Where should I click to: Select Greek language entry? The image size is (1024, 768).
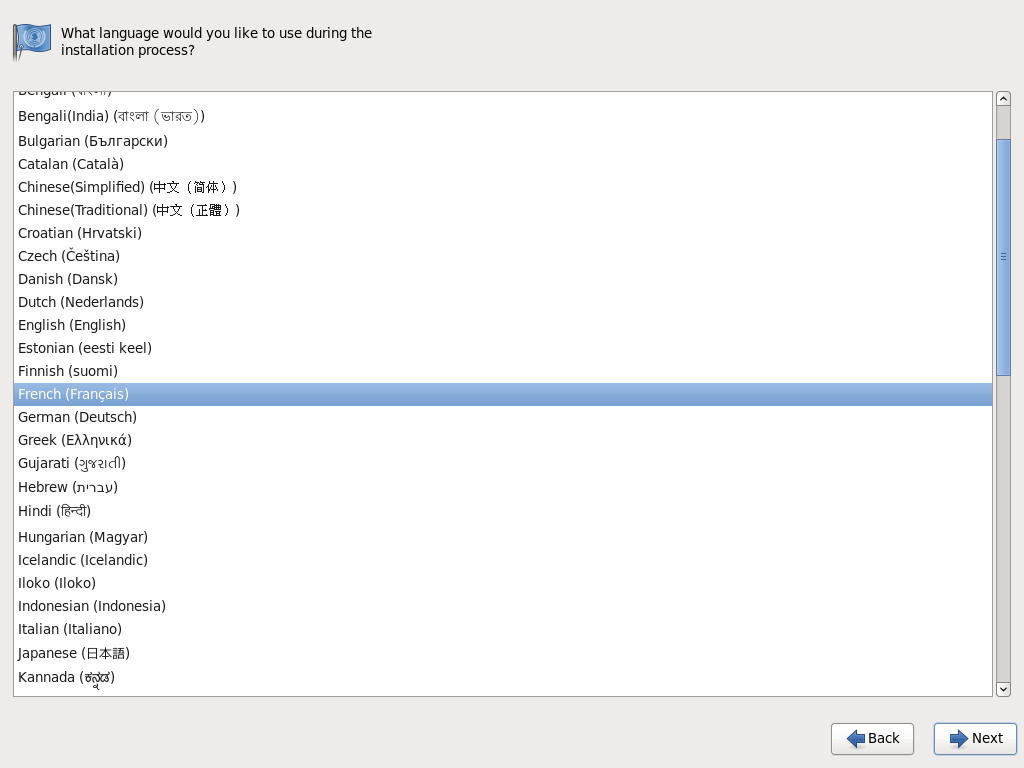[x=75, y=440]
